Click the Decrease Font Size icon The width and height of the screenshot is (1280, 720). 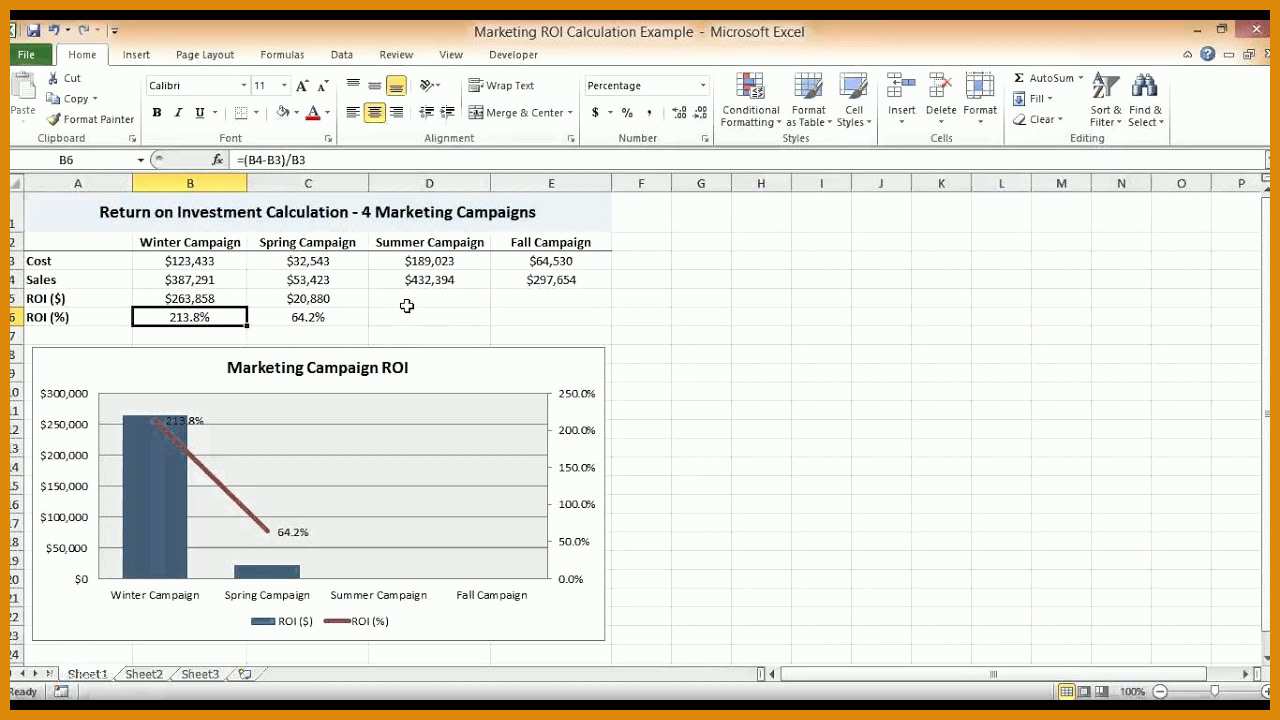pyautogui.click(x=325, y=86)
